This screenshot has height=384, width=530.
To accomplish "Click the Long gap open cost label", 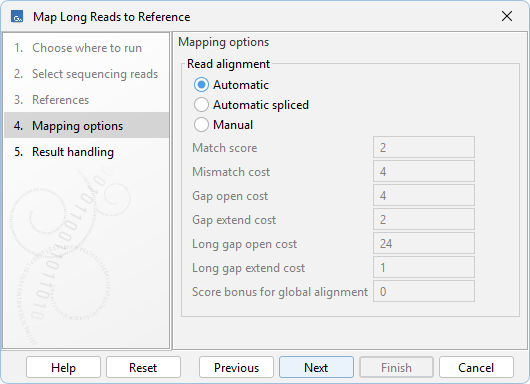I will [245, 244].
